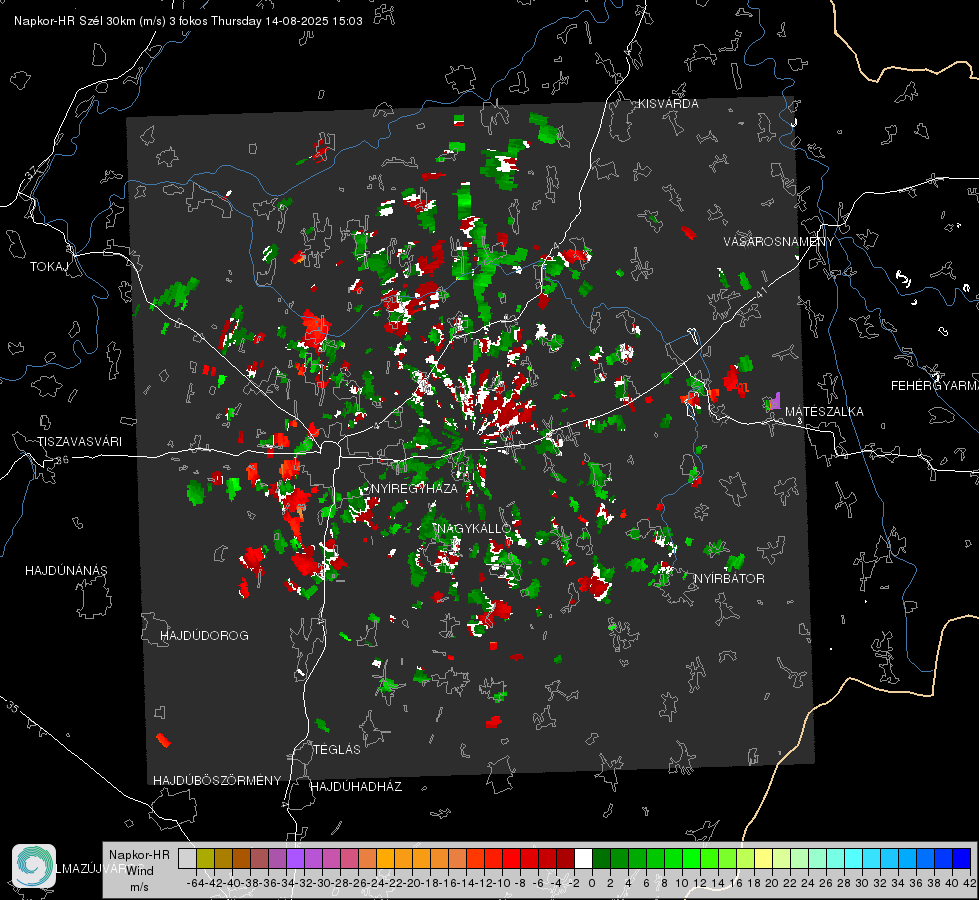Image resolution: width=979 pixels, height=900 pixels.
Task: Click the dark blue 42 m/s legend swatch
Action: coord(962,858)
